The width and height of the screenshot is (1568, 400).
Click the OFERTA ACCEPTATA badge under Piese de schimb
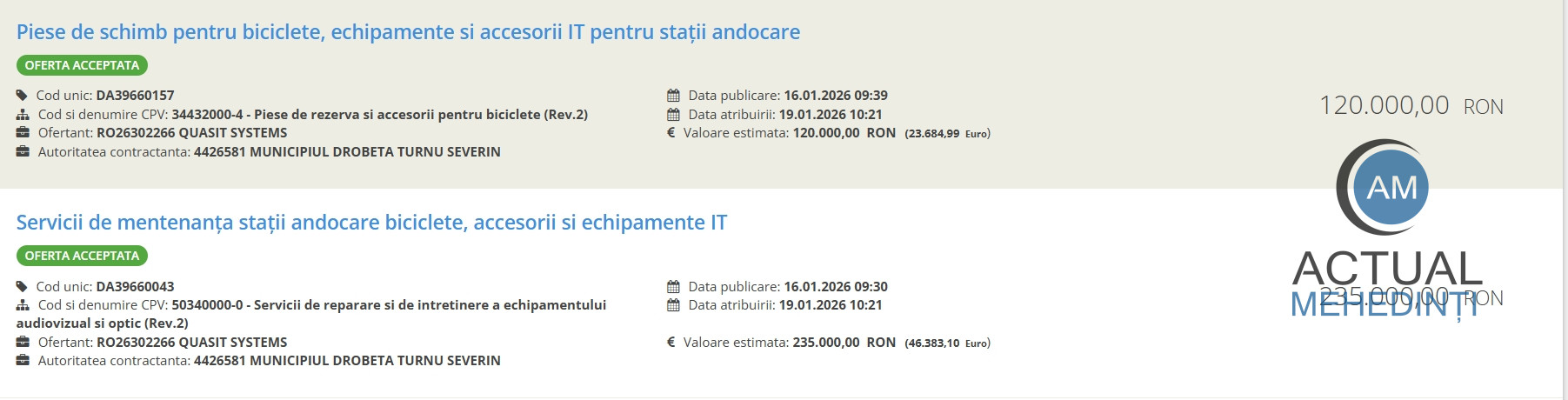pos(82,65)
